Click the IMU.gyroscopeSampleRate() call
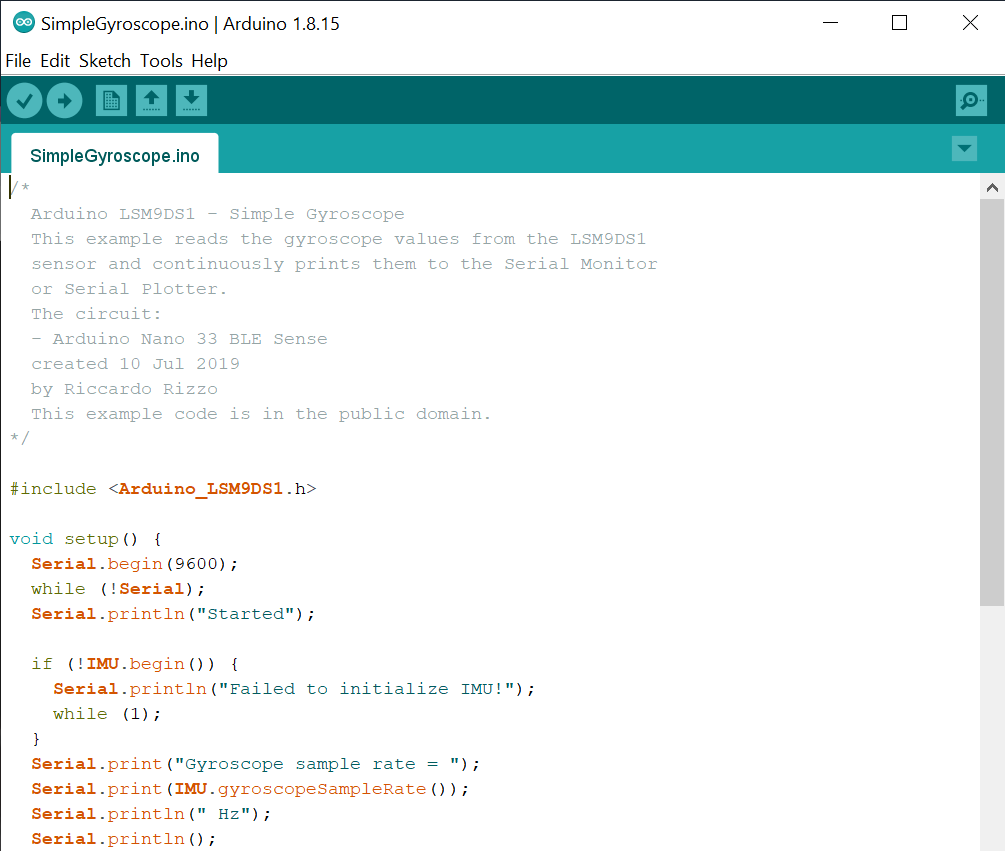 tap(315, 789)
